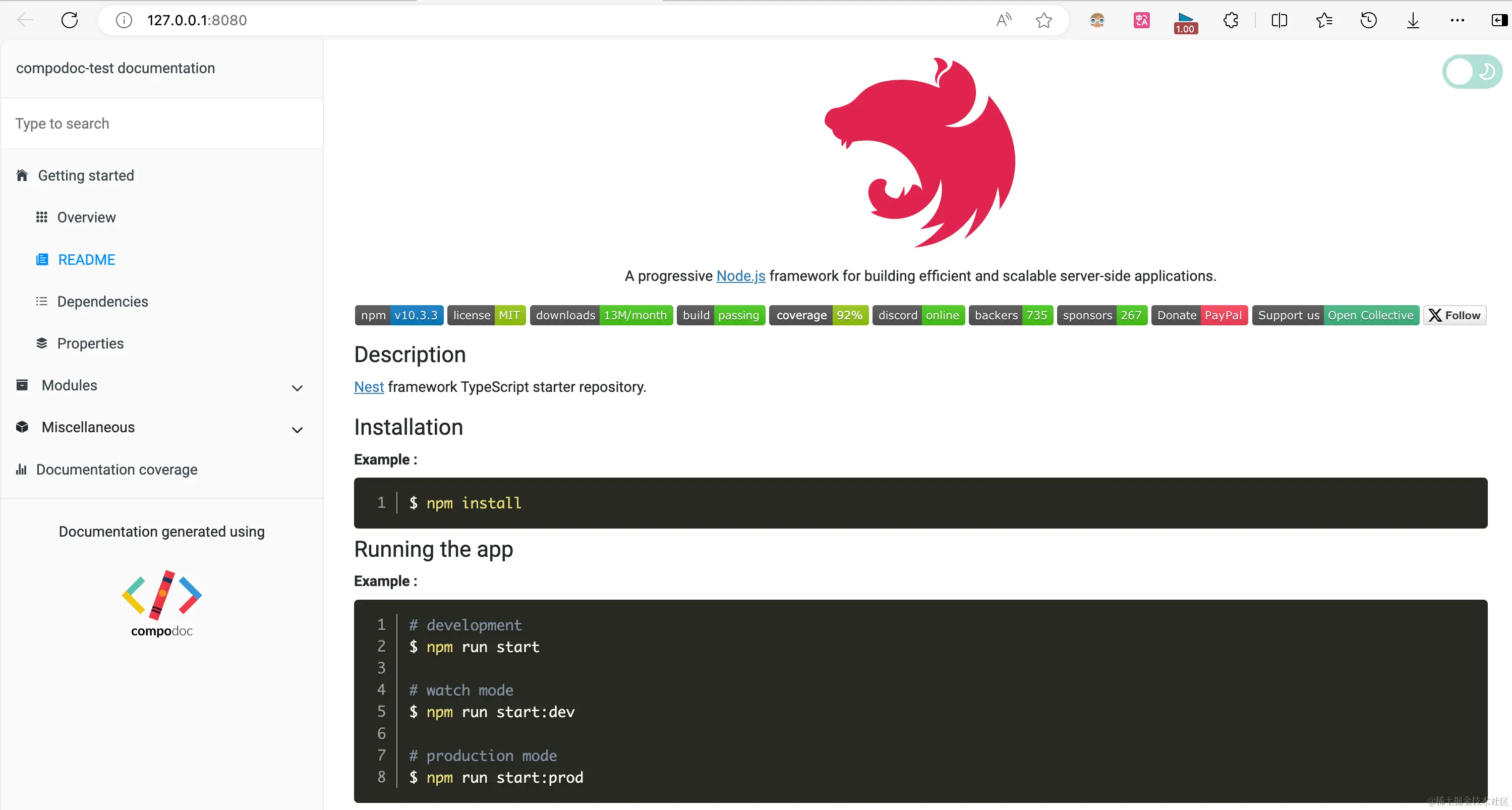1512x810 pixels.
Task: Click the Properties layers icon
Action: point(42,343)
